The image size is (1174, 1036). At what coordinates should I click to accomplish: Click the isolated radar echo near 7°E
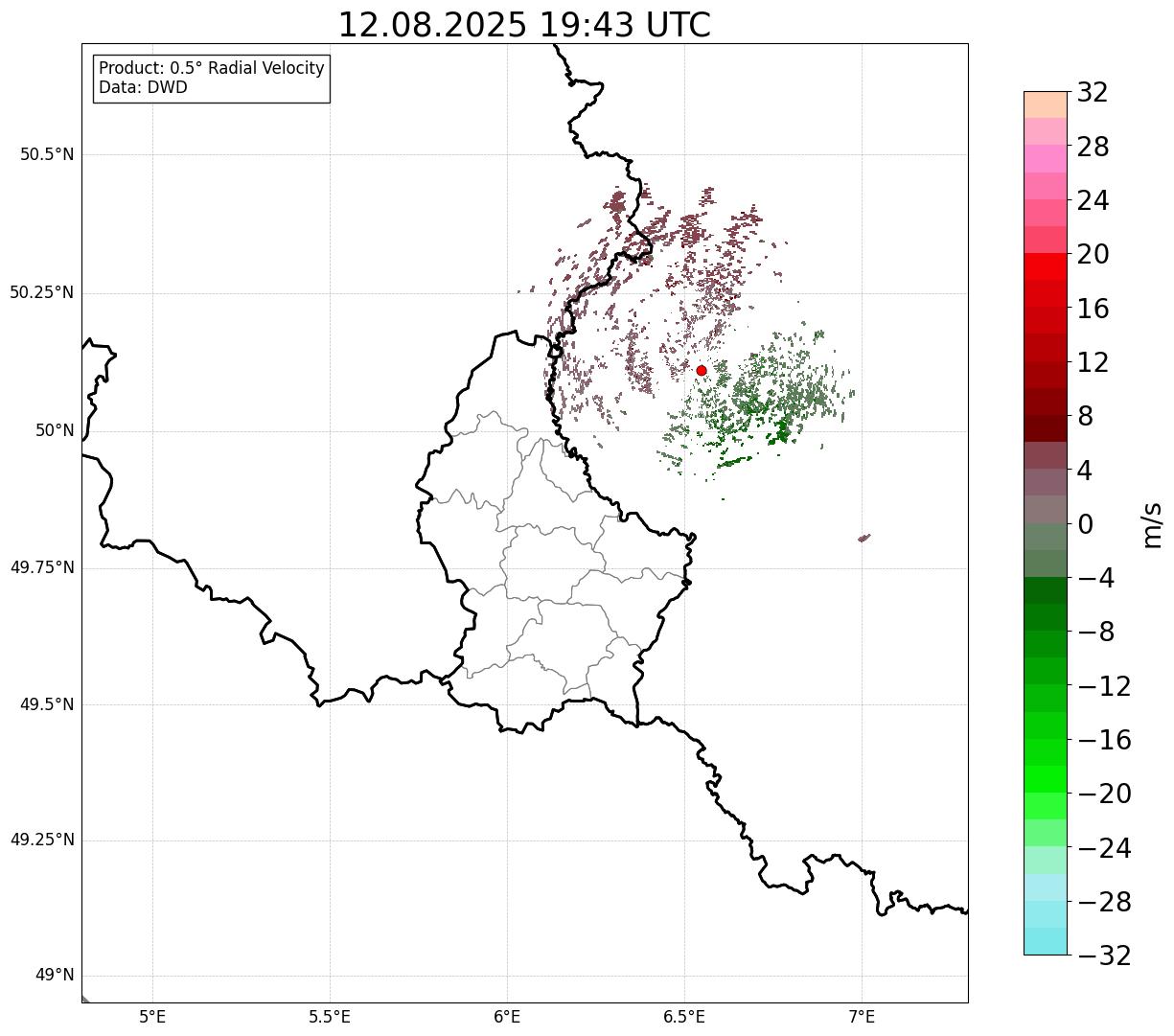(864, 538)
